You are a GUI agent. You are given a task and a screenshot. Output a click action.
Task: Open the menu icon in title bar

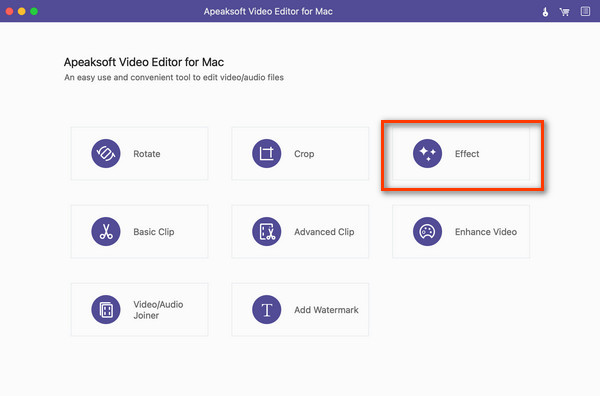(585, 11)
